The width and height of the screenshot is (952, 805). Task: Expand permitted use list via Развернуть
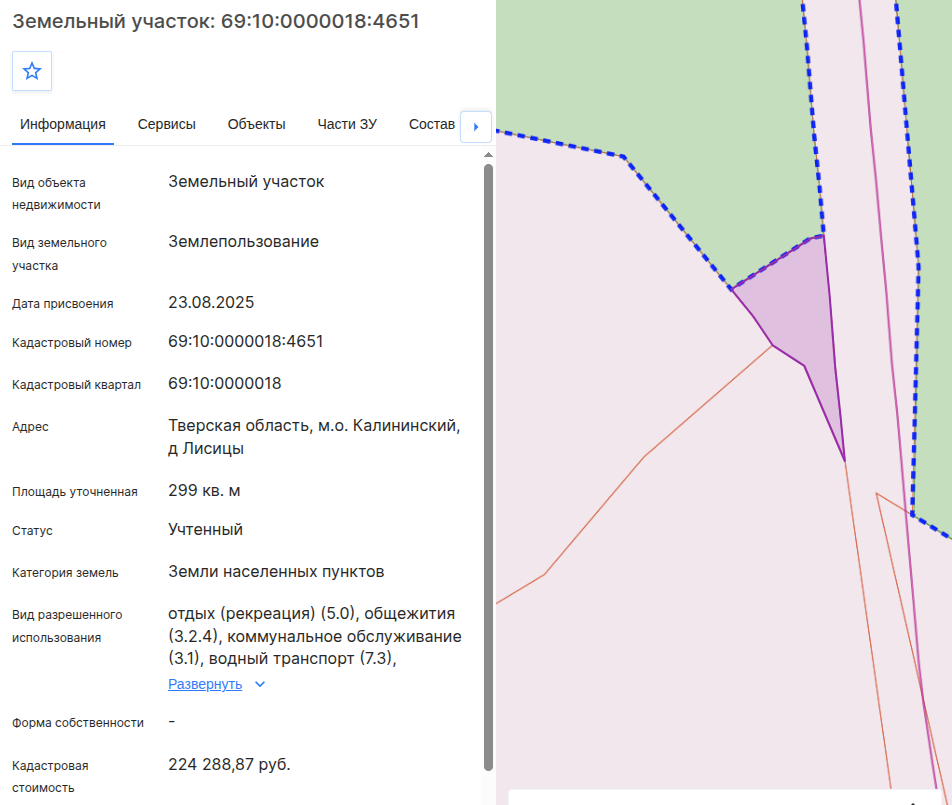tap(205, 684)
